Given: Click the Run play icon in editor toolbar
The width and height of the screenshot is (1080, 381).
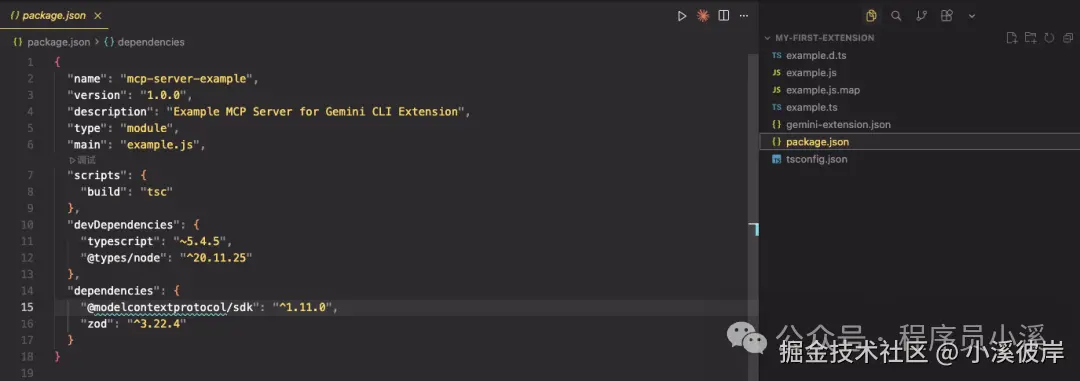Looking at the screenshot, I should [x=682, y=16].
